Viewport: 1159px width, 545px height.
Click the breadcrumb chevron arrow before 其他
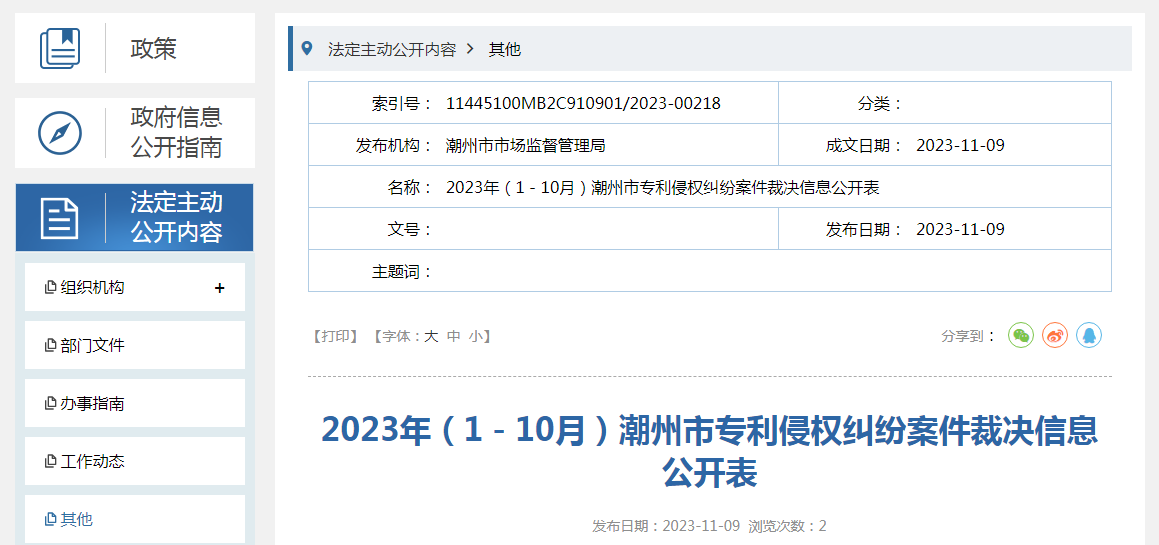coord(470,50)
